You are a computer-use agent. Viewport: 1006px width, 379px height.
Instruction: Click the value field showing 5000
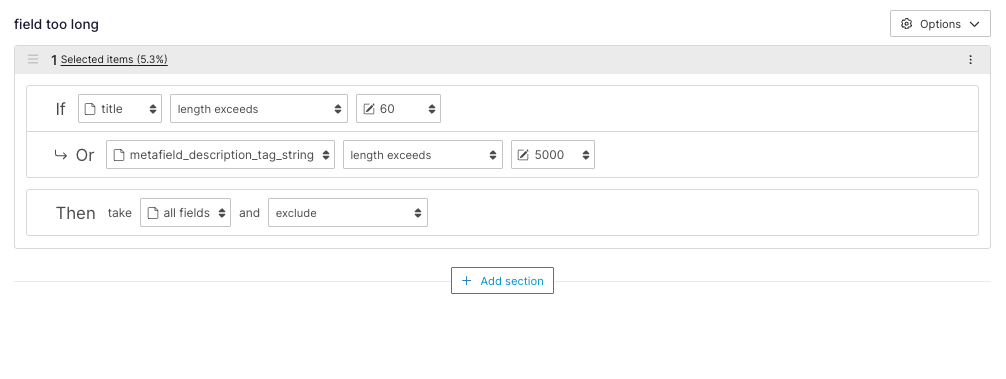point(553,155)
